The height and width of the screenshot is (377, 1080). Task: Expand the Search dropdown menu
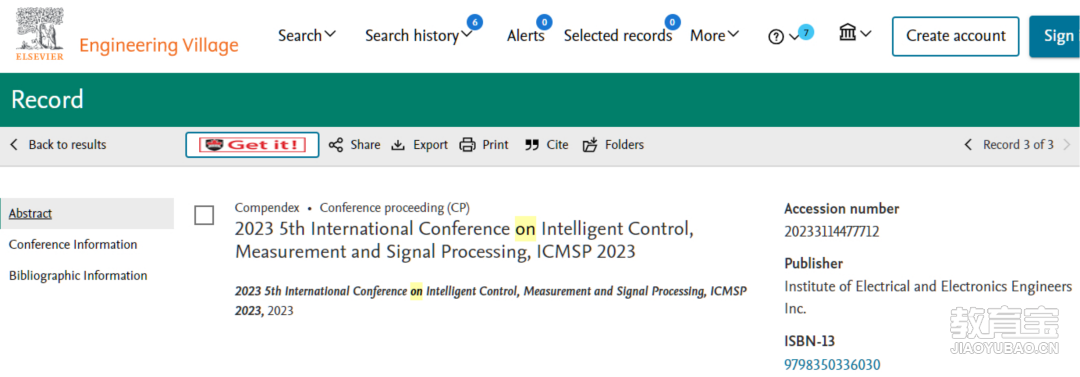click(x=307, y=35)
